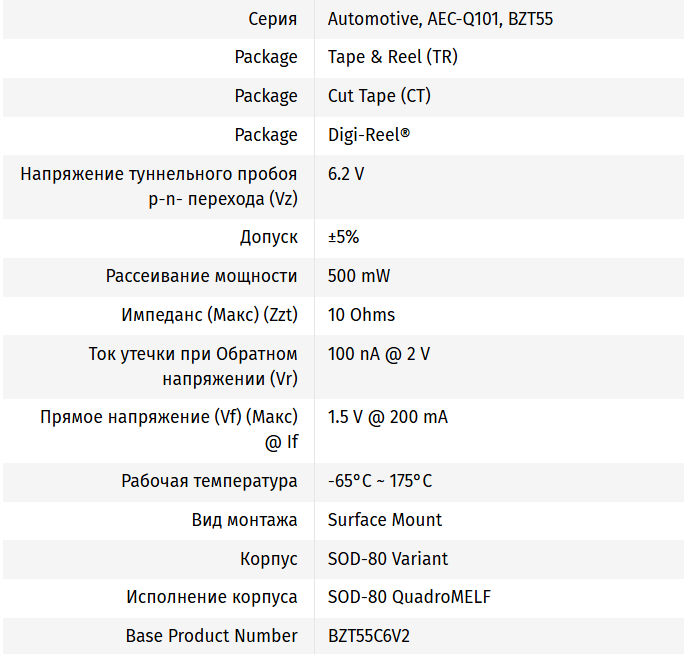Click the "Рассеивание мощности" label
Image resolution: width=684 pixels, height=654 pixels.
point(202,276)
